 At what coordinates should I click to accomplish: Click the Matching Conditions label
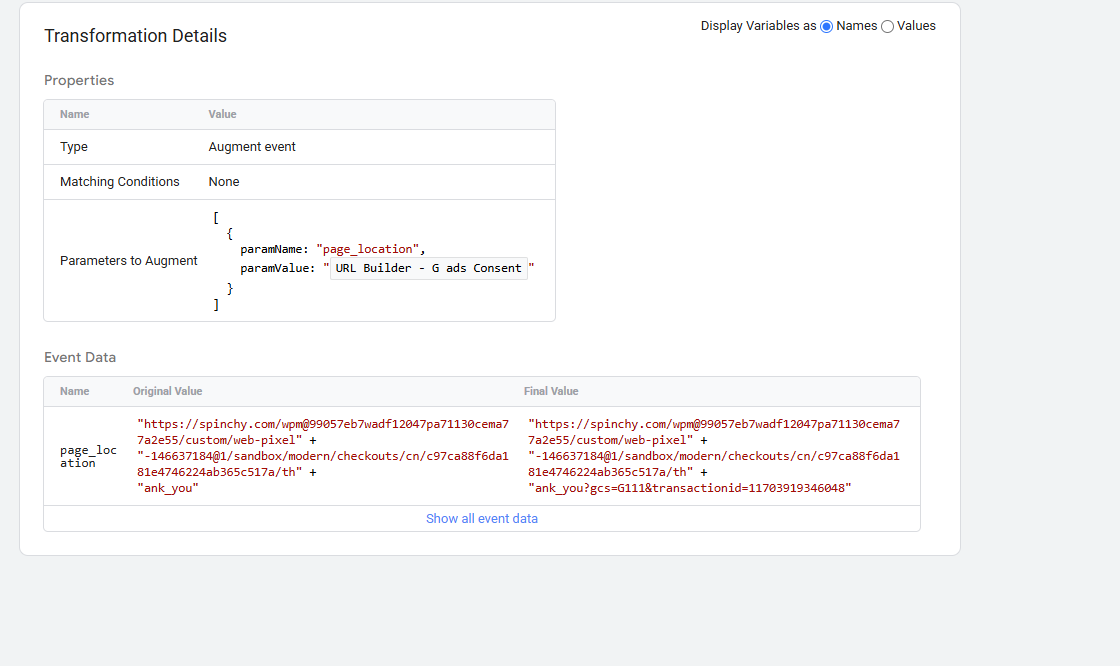119,182
